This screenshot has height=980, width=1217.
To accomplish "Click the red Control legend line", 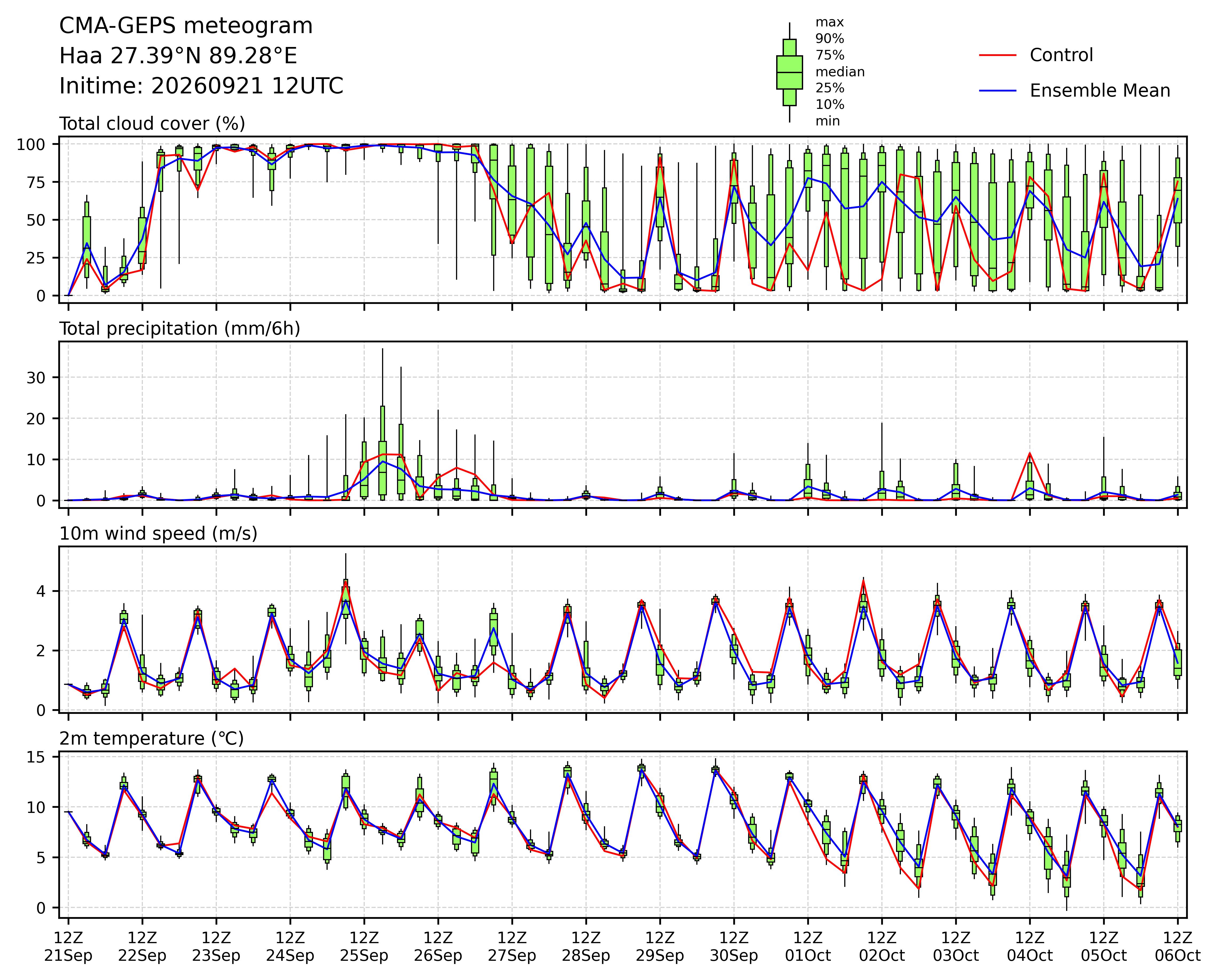I will pyautogui.click(x=997, y=55).
